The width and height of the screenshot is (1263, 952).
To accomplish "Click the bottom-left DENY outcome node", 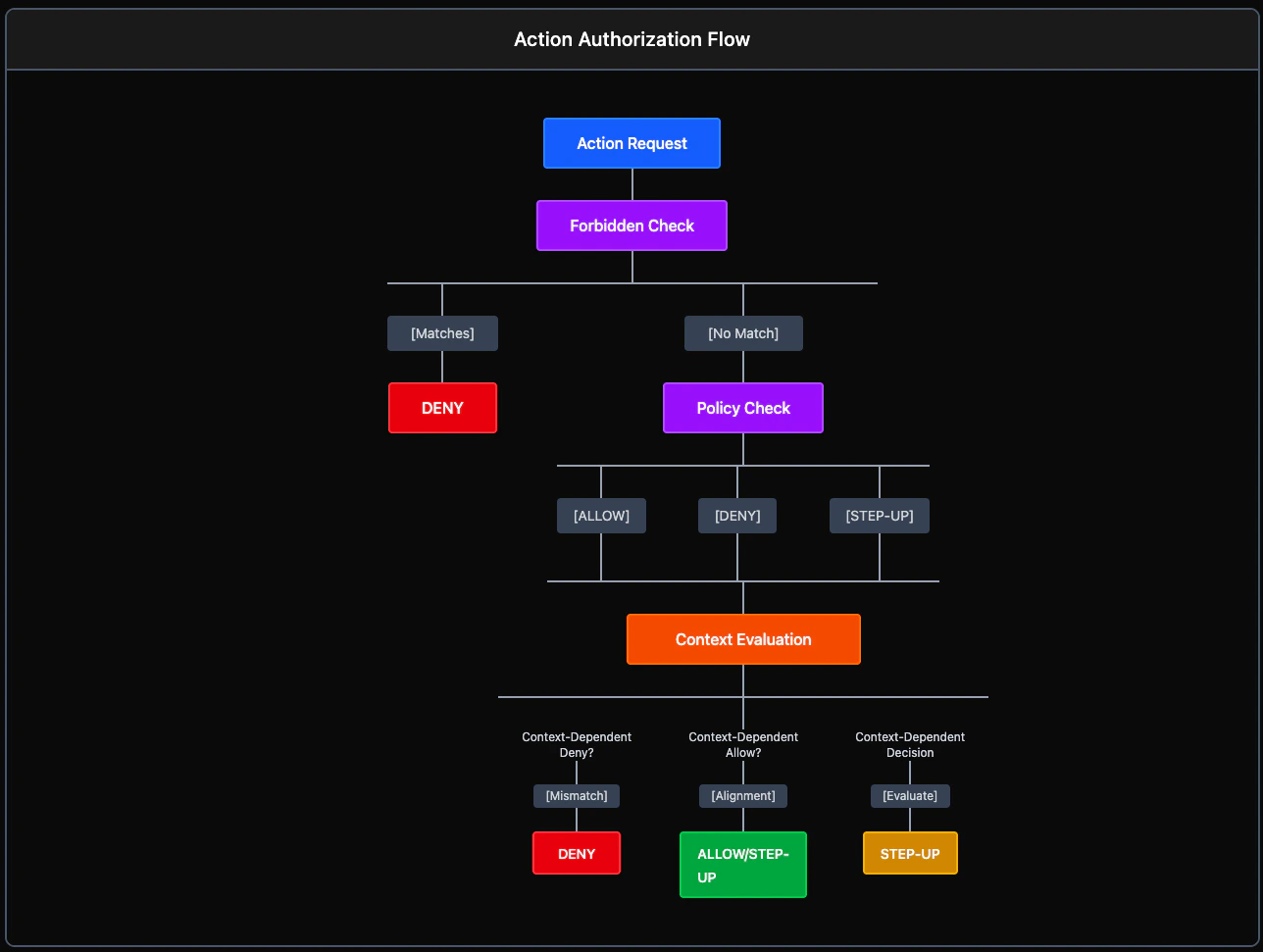I will point(576,852).
